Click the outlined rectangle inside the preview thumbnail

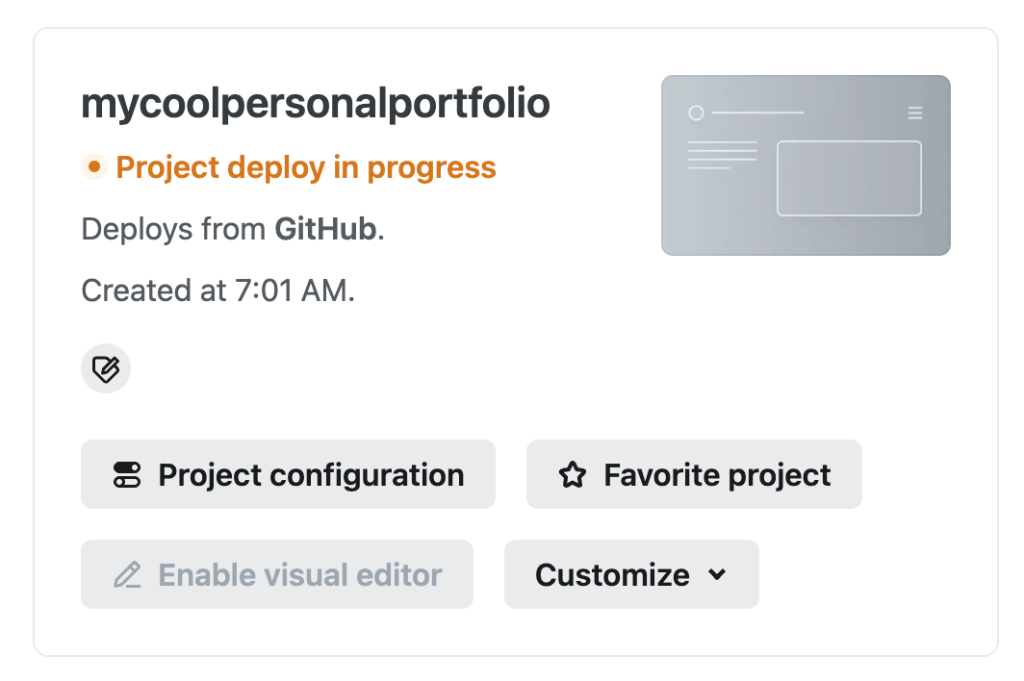(x=849, y=178)
